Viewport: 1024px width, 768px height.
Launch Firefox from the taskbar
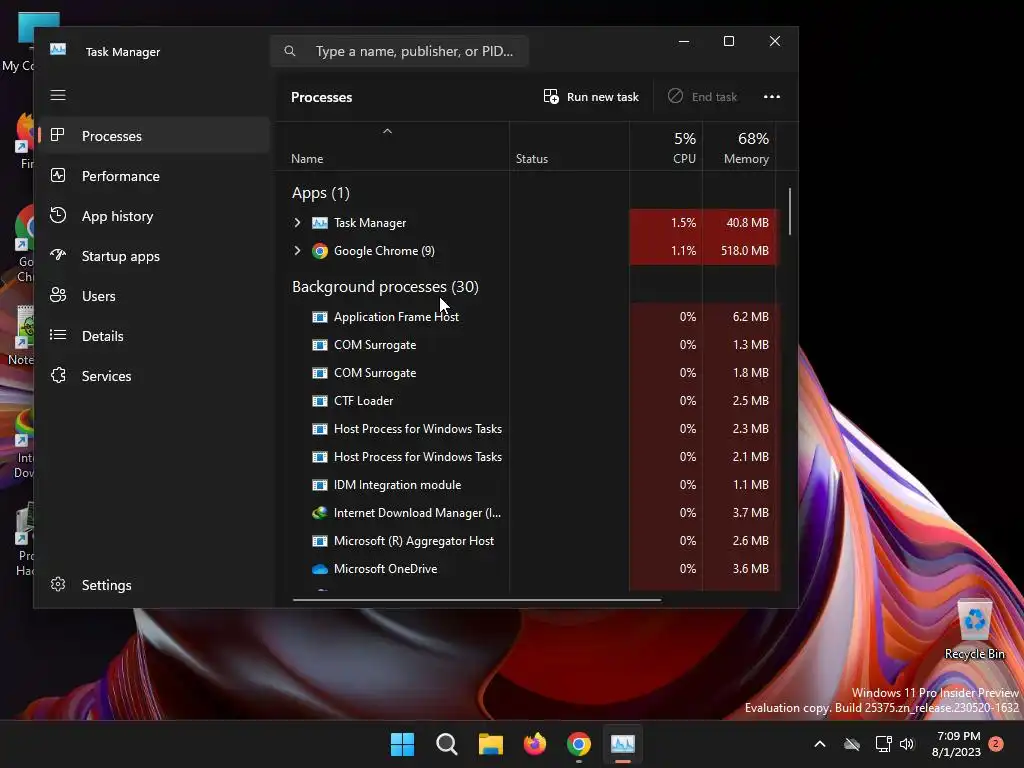(535, 744)
